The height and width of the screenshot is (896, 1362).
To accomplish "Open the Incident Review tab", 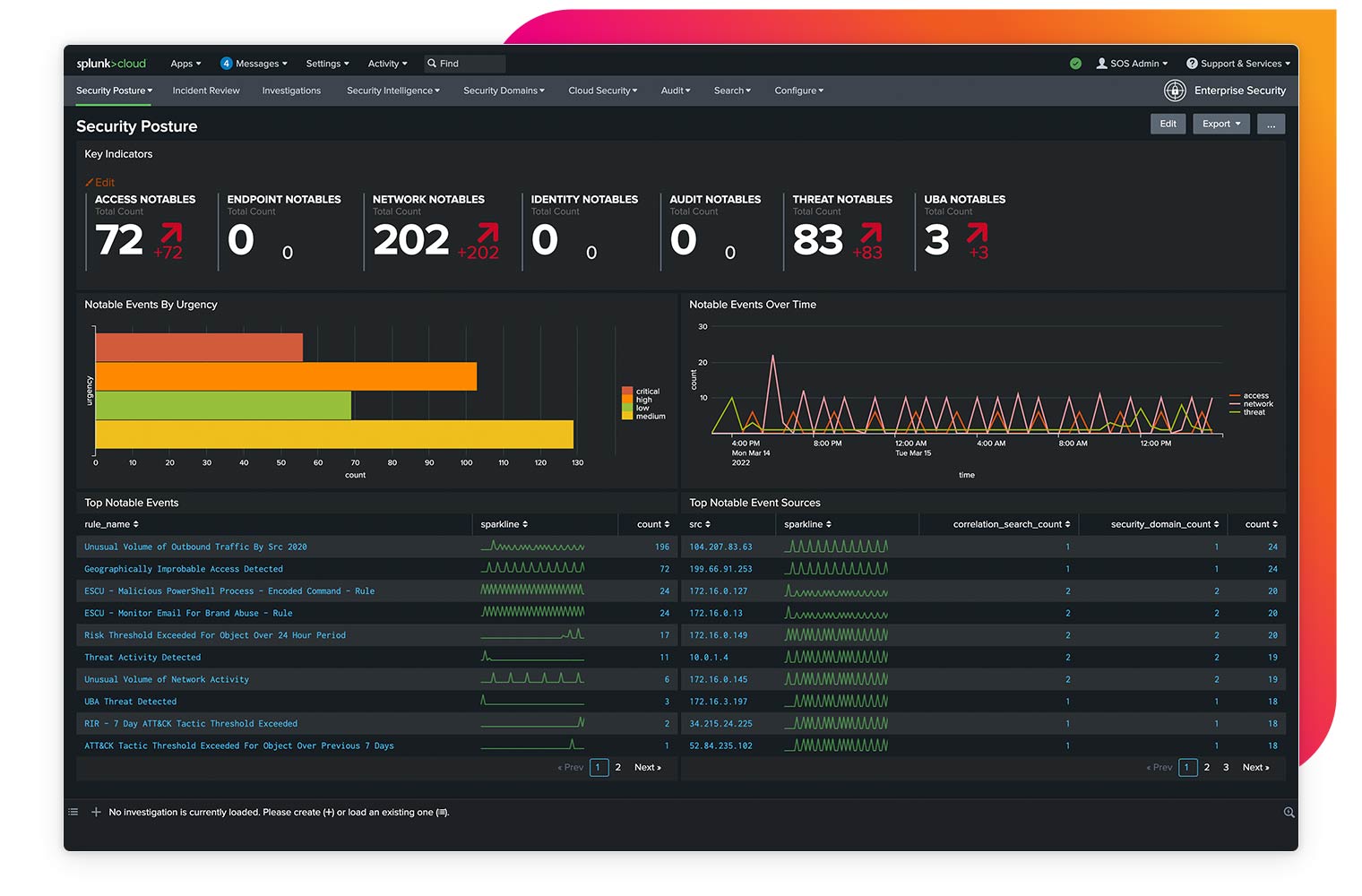I will click(206, 90).
